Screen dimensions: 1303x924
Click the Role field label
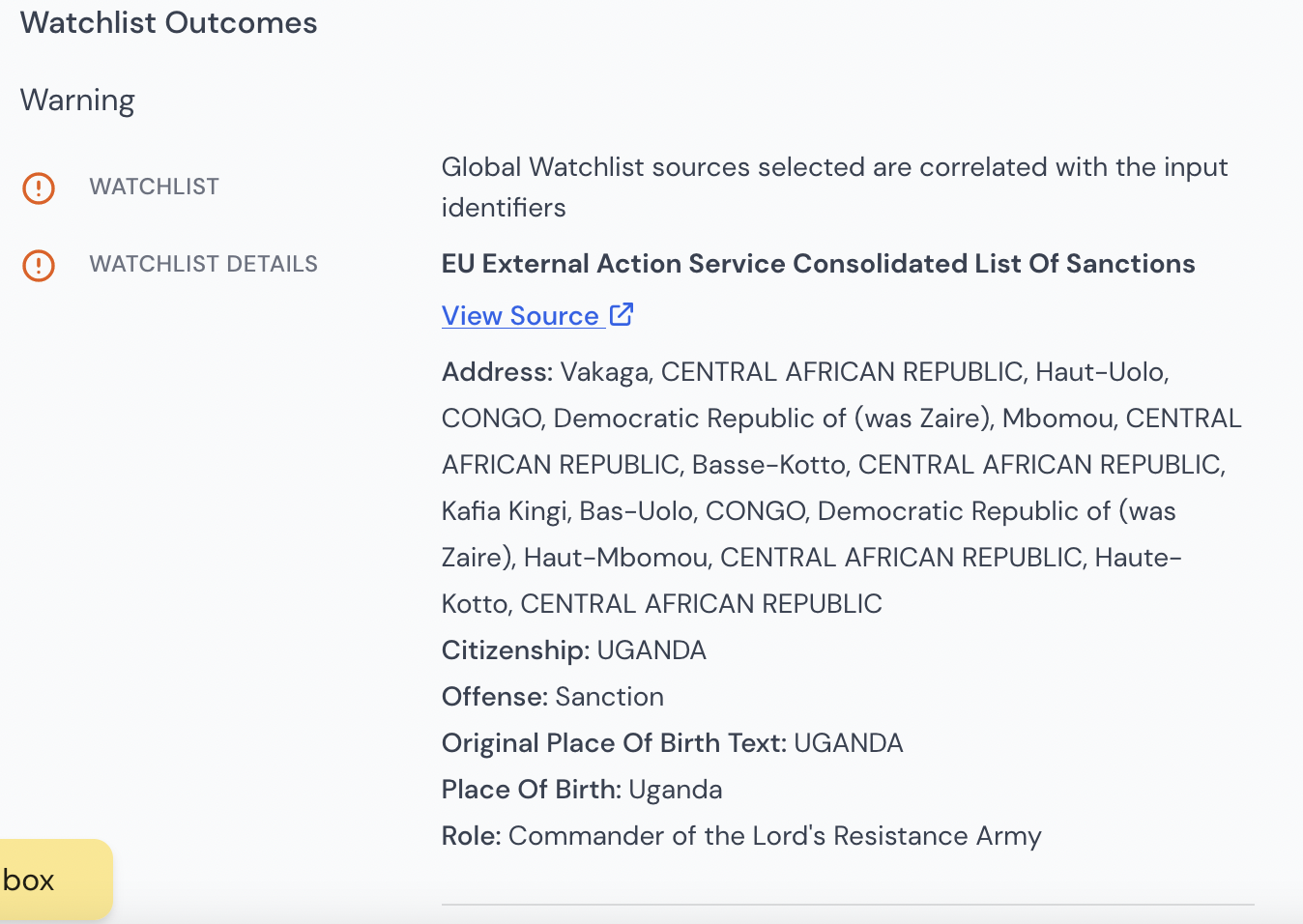(x=472, y=836)
